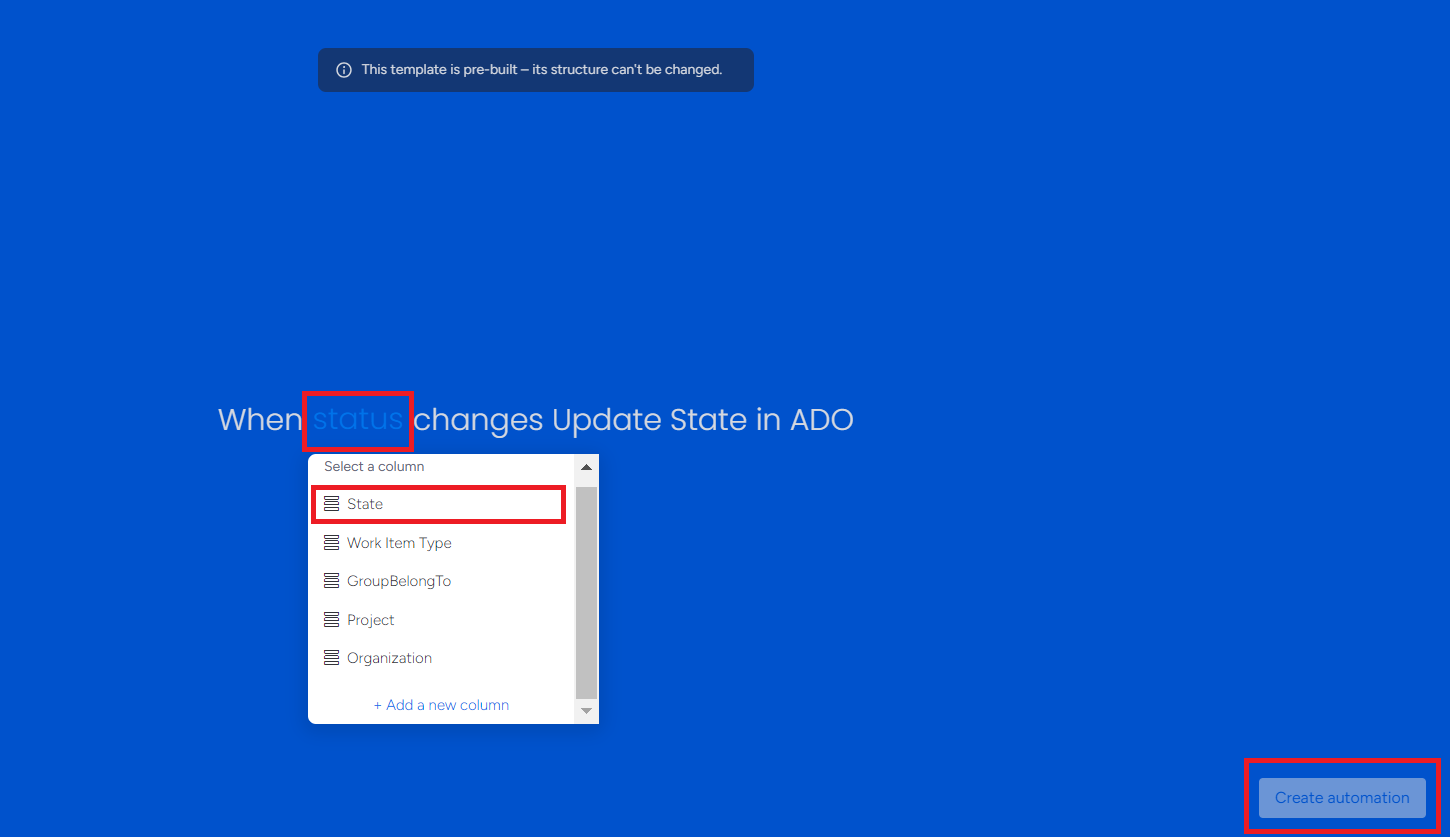Click the Create automation button
Screen dimensions: 1450x837
point(1342,798)
